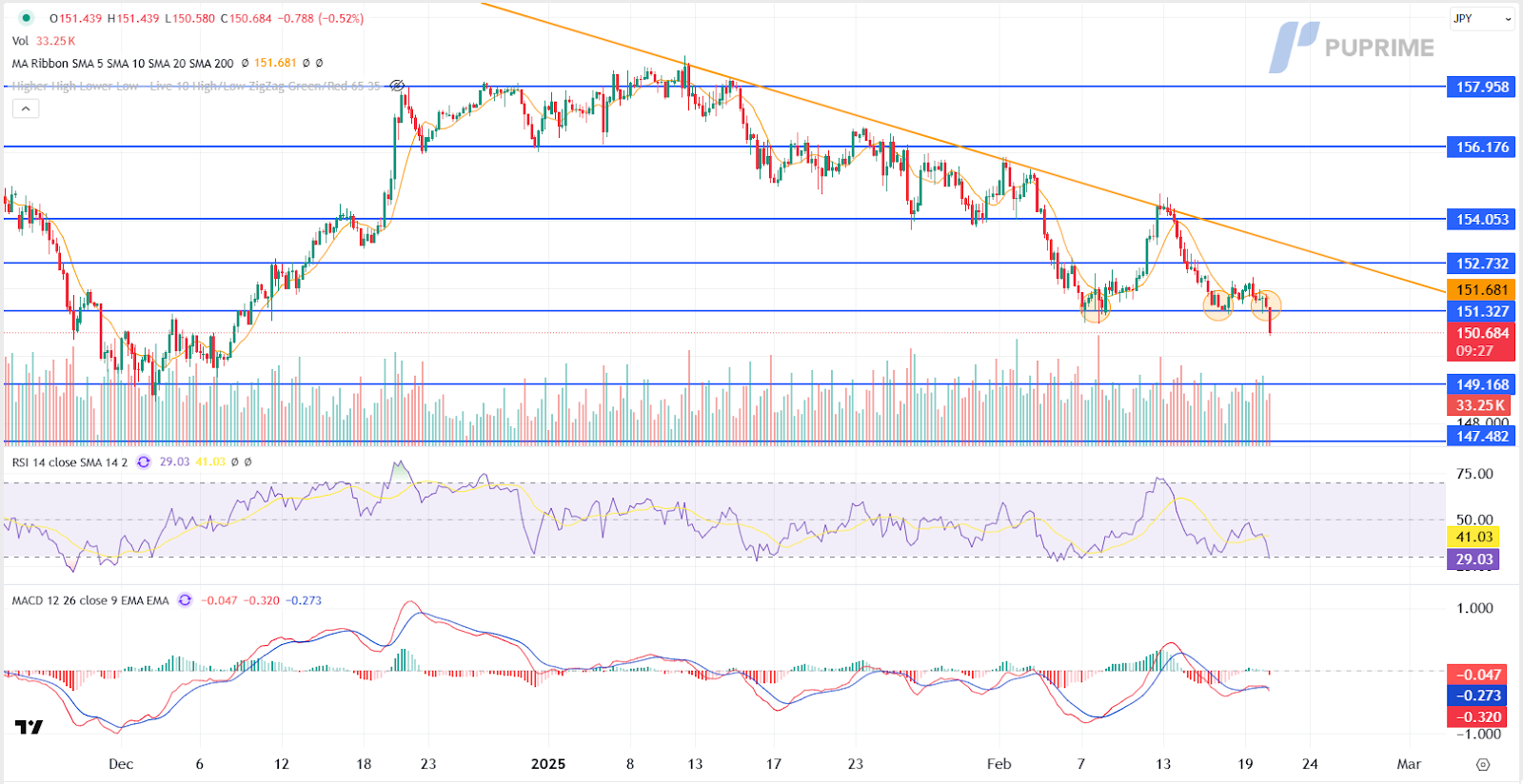The image size is (1523, 784).
Task: Click the 33.25K volume axis label
Action: pos(1480,405)
